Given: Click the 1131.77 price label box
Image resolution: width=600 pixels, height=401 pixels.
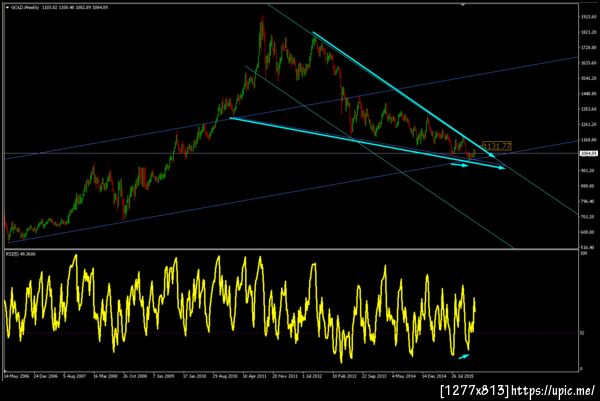Looking at the screenshot, I should tap(497, 146).
